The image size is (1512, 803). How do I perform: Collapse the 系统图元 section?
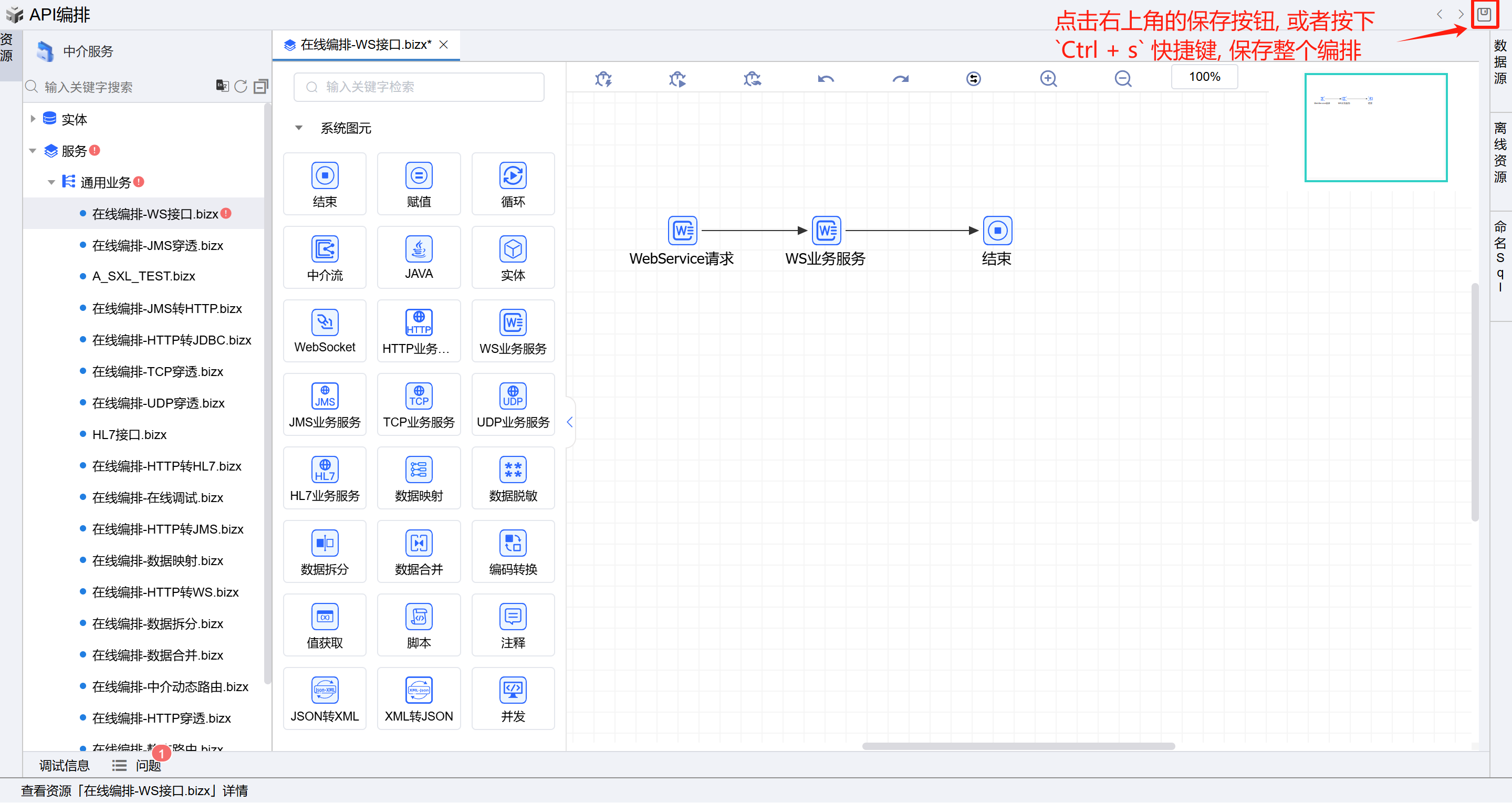pos(299,128)
